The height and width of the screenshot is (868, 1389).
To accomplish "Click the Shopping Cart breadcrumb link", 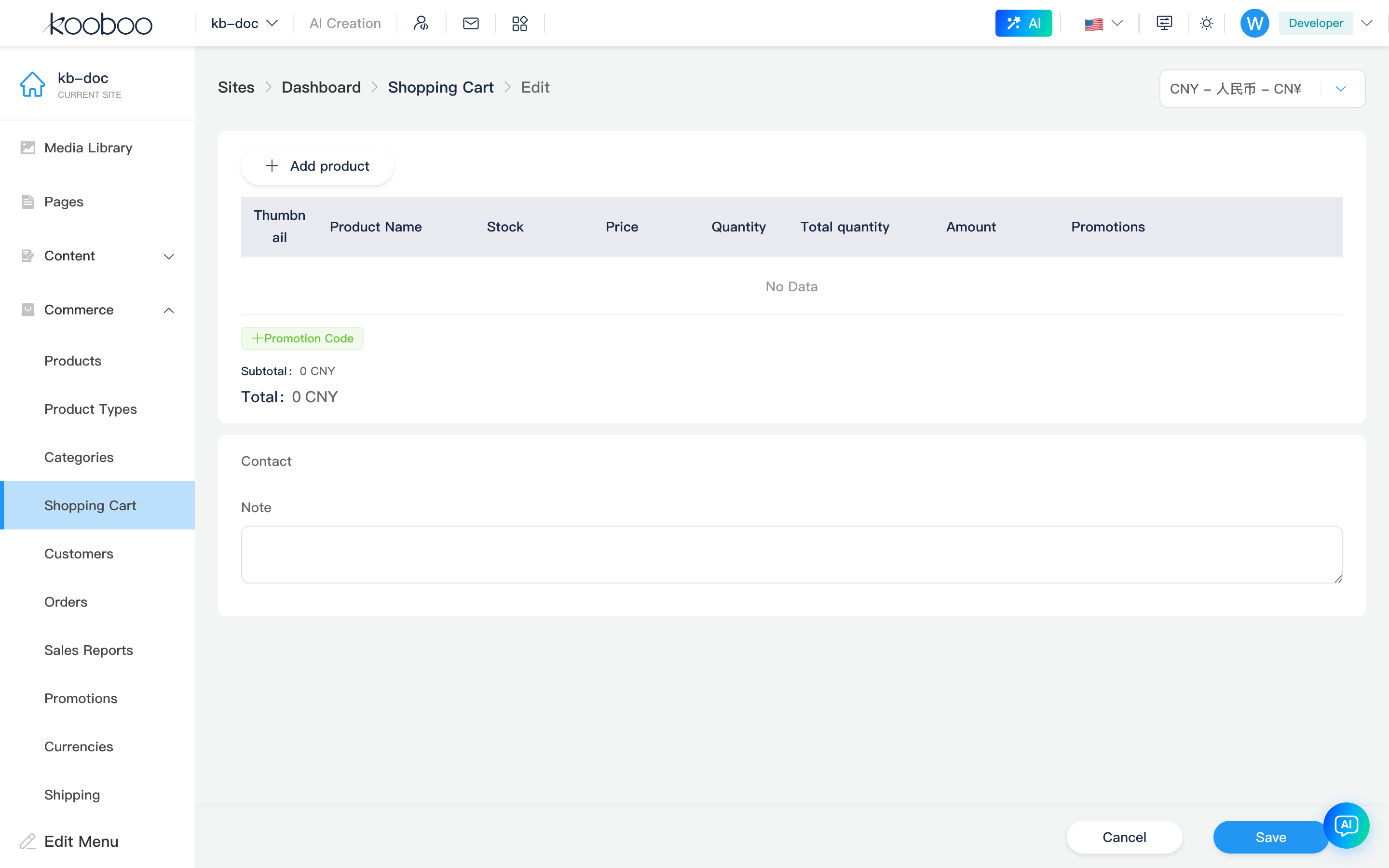I will point(441,87).
